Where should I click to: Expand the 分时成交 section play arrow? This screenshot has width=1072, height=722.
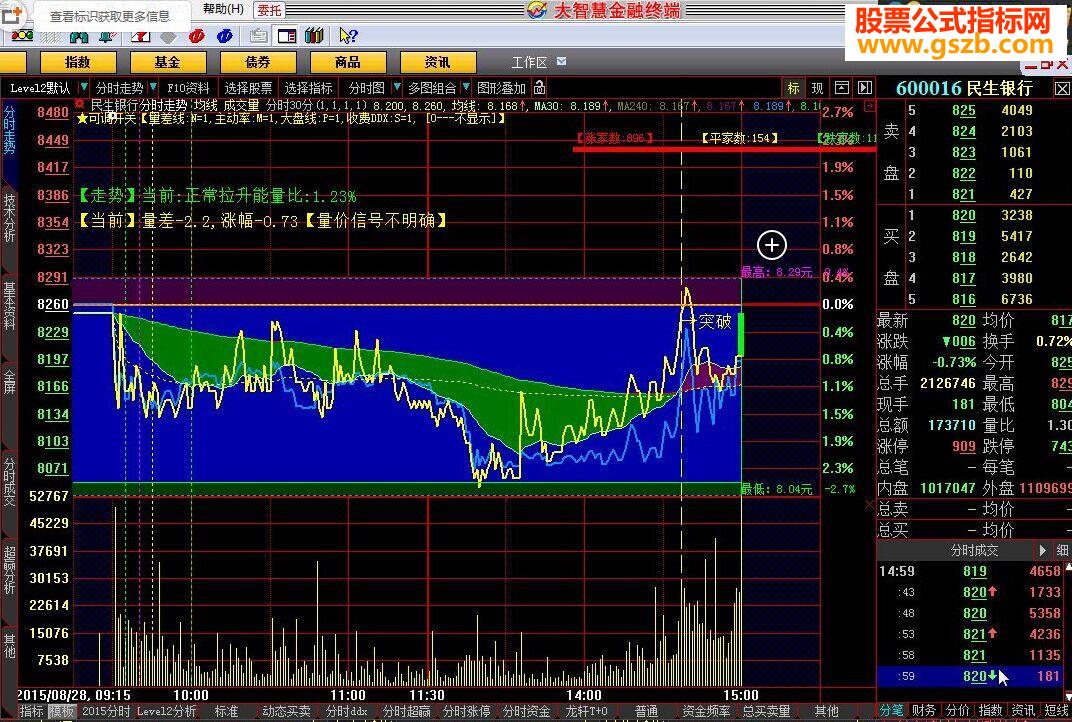1043,550
